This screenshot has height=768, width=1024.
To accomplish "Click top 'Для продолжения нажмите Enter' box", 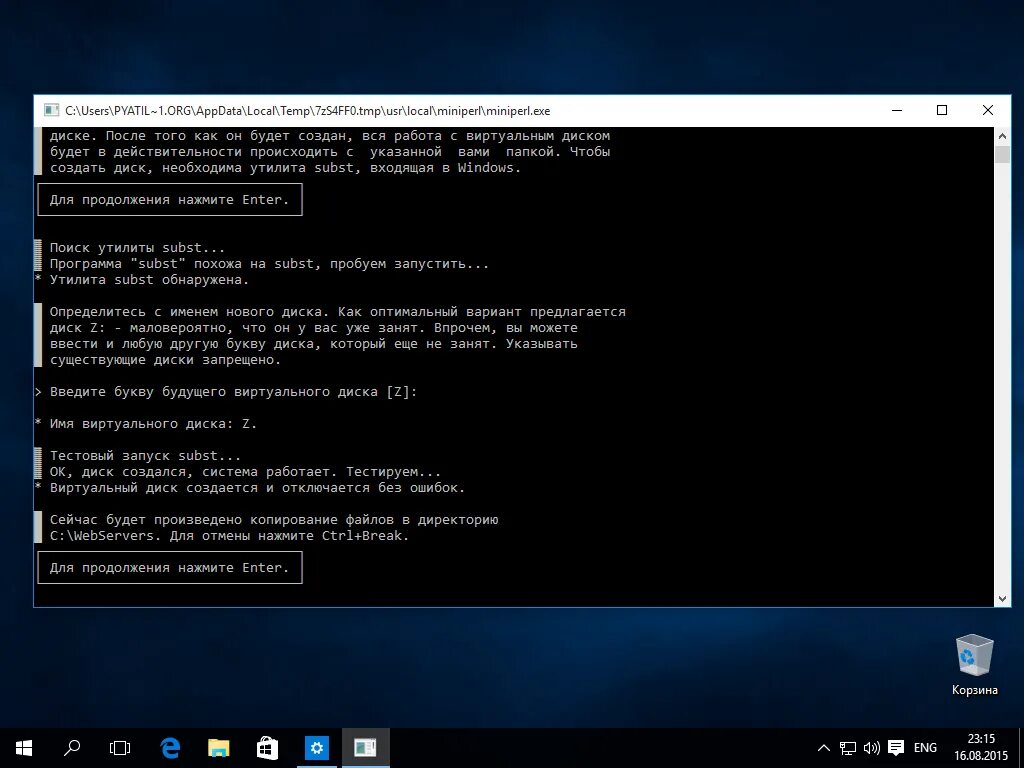I will 170,200.
